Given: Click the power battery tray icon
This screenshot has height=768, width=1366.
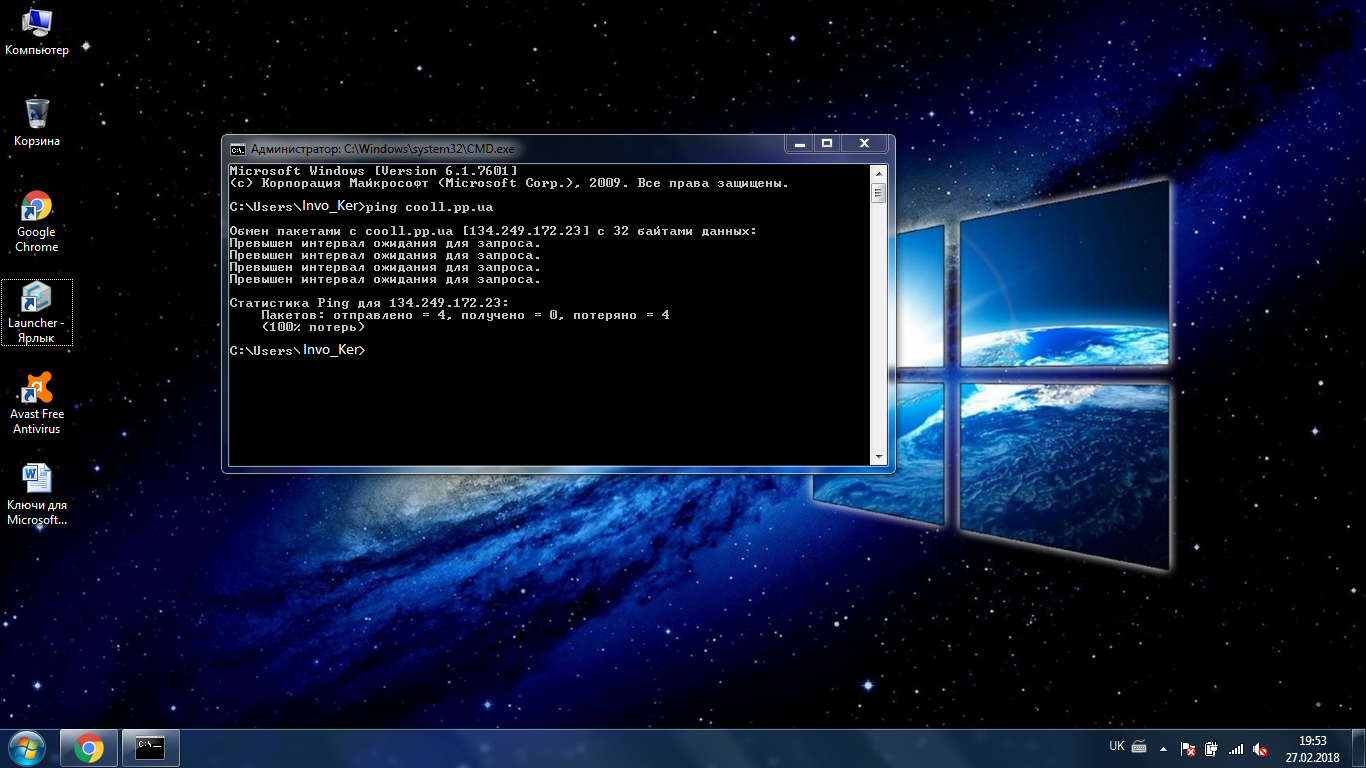Looking at the screenshot, I should pos(1212,748).
